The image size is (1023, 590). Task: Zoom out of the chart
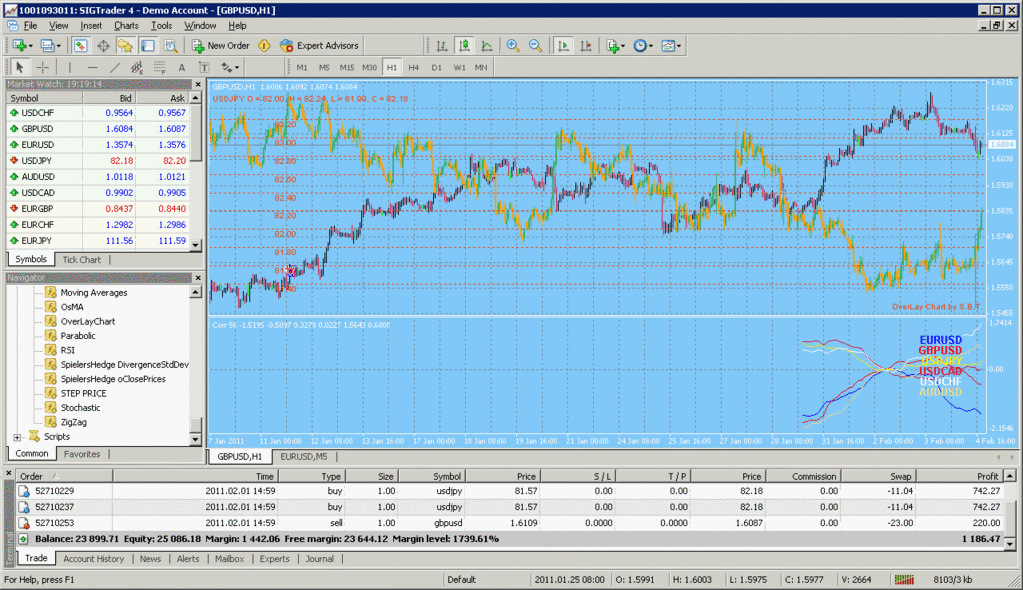536,46
